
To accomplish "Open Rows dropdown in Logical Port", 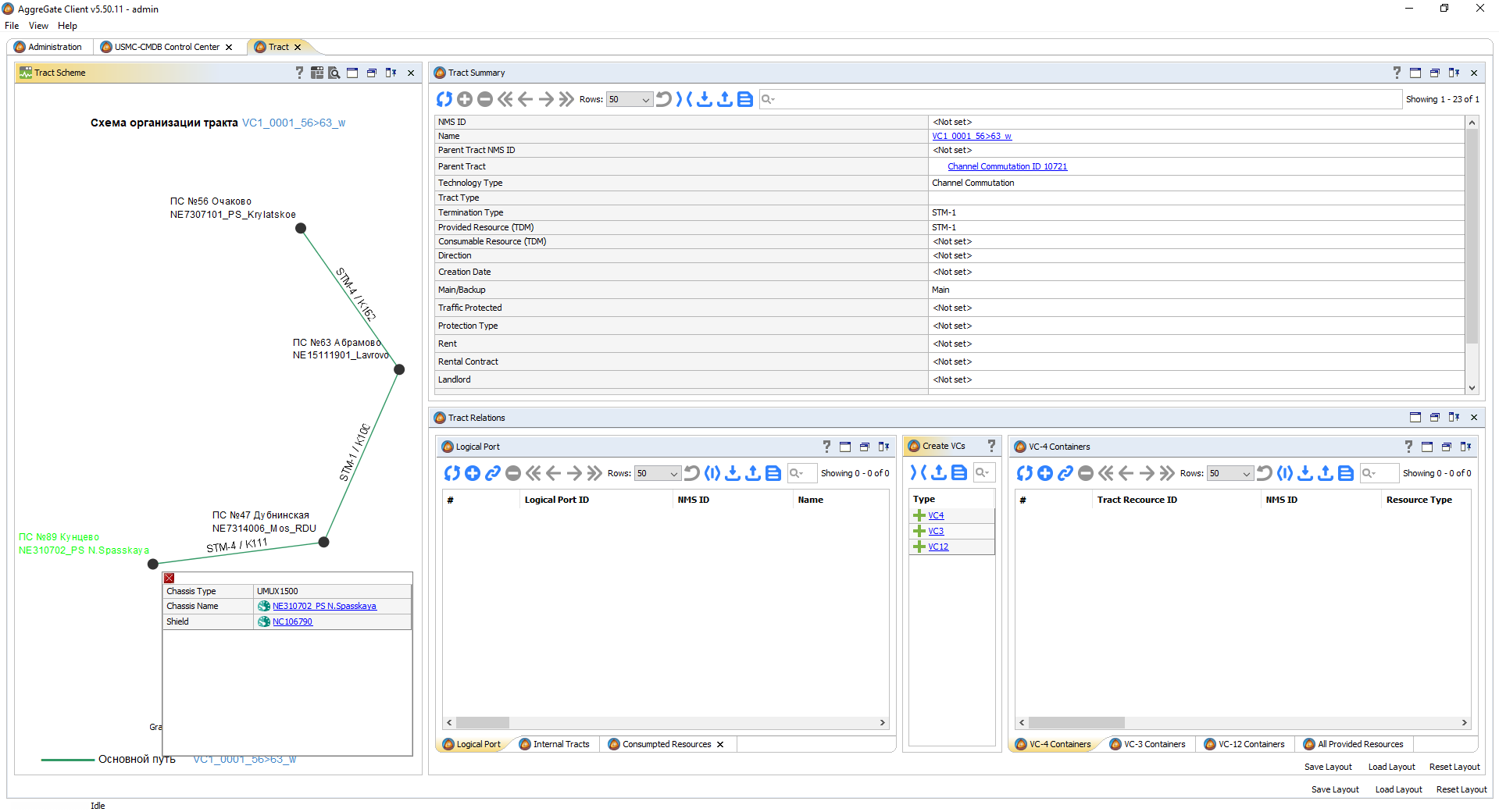I will point(658,473).
